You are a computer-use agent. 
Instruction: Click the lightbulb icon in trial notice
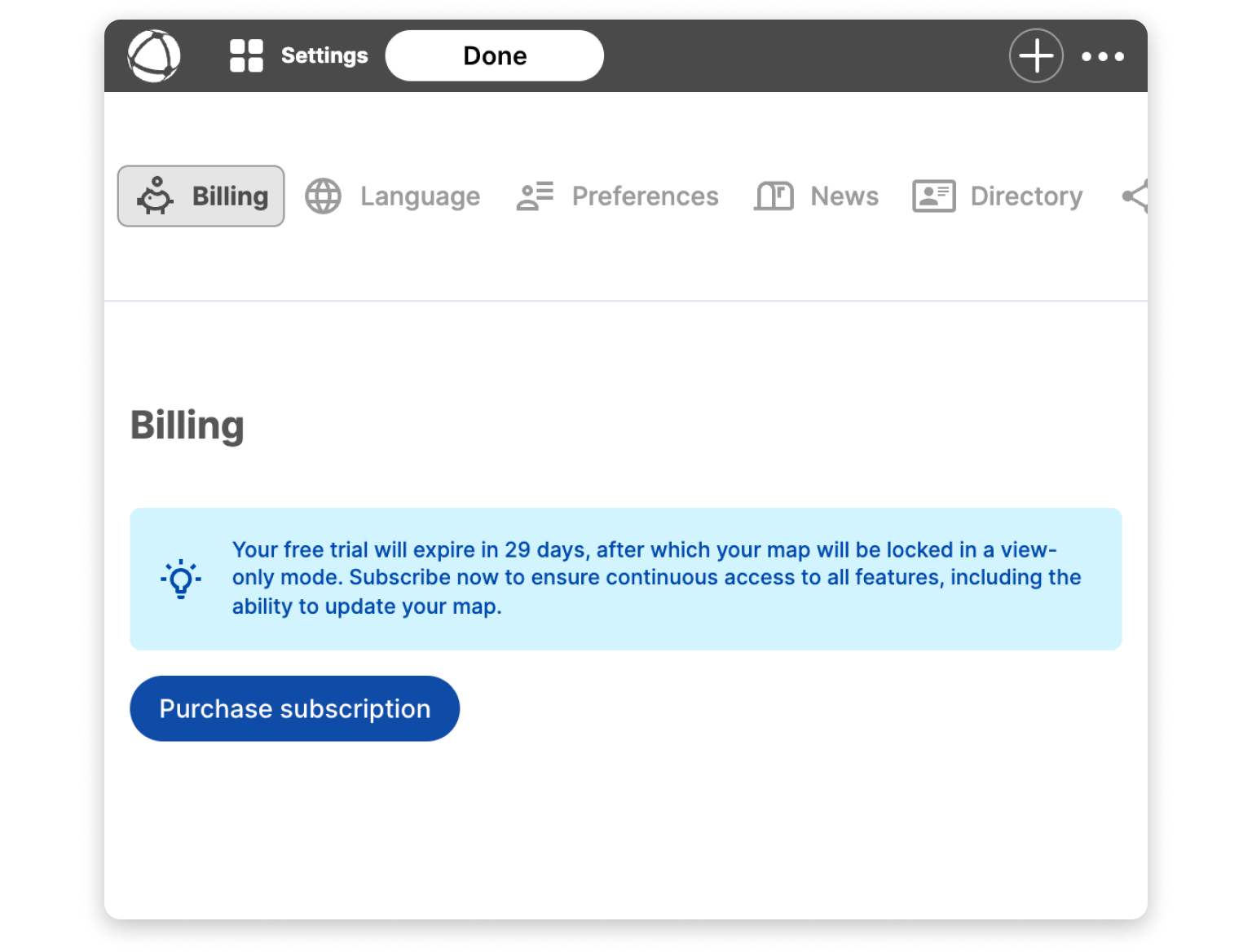coord(181,579)
